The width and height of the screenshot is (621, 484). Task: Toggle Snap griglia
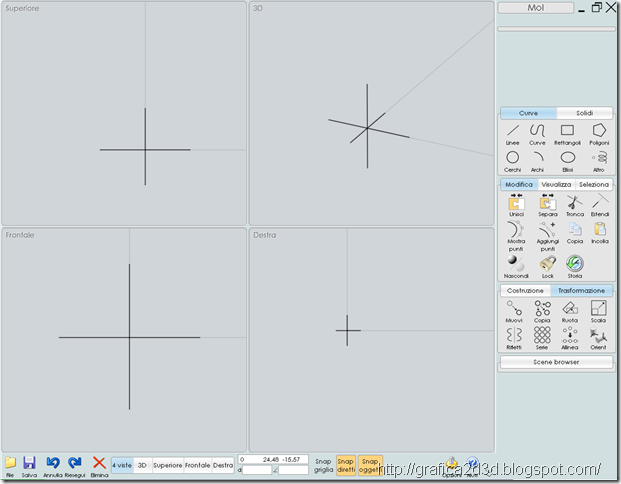(x=324, y=465)
